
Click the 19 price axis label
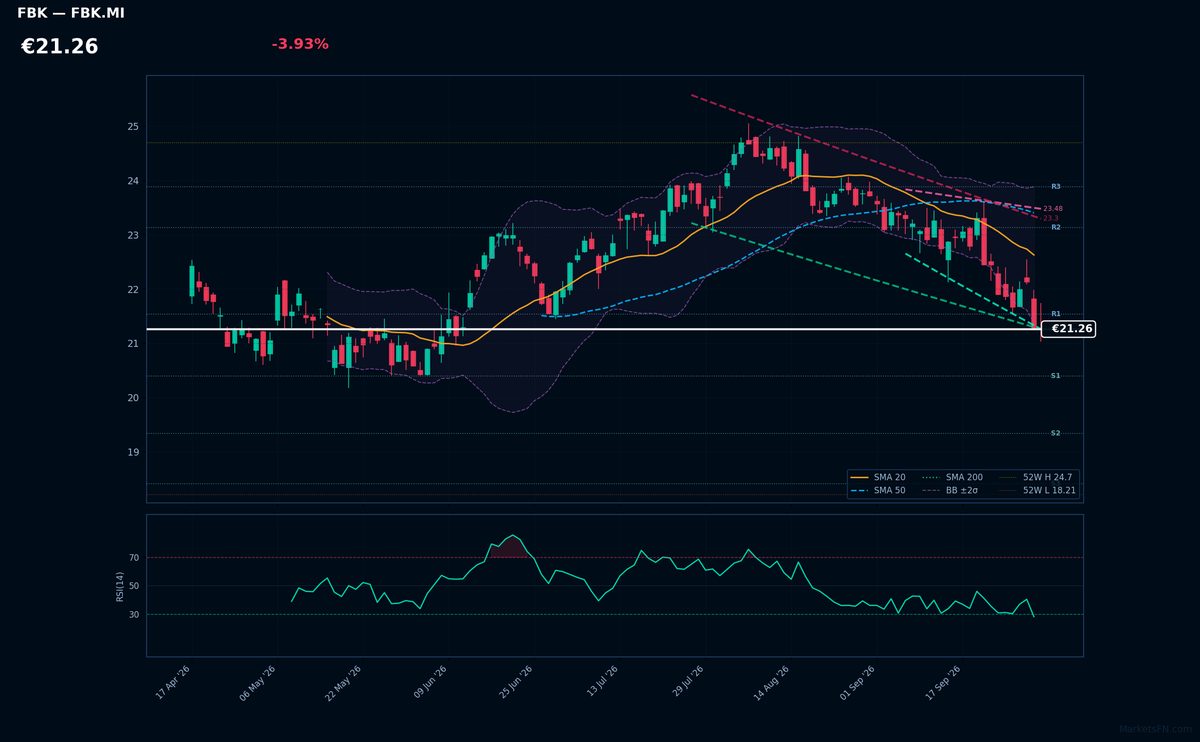point(132,452)
